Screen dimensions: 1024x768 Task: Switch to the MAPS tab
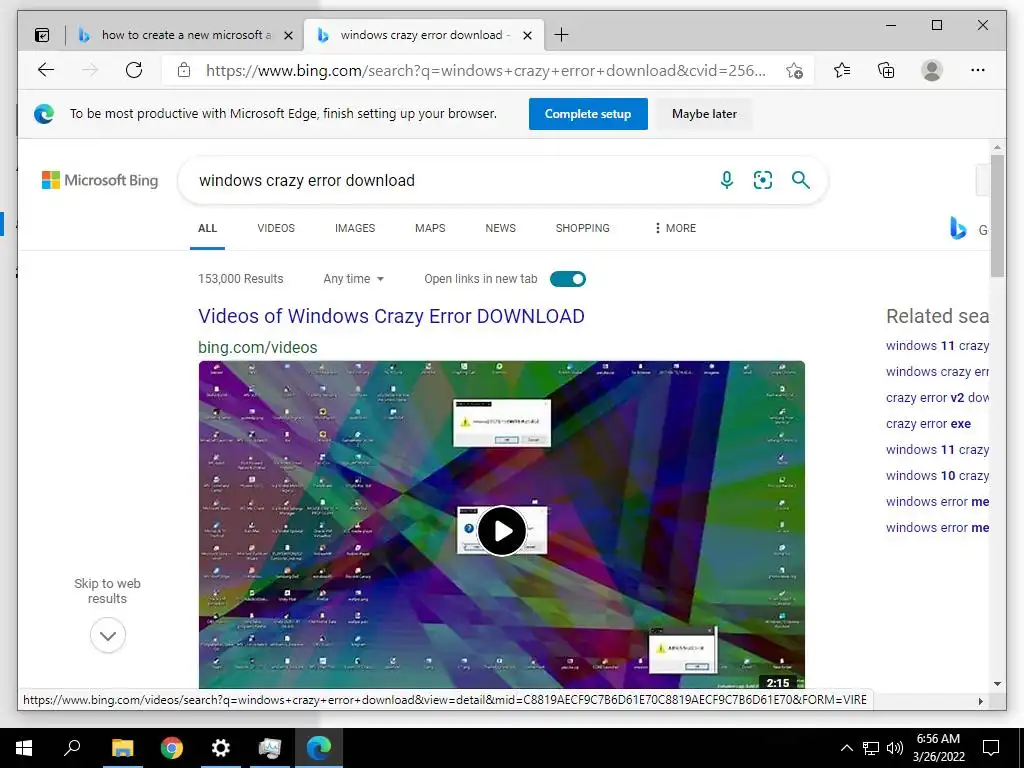(x=430, y=228)
